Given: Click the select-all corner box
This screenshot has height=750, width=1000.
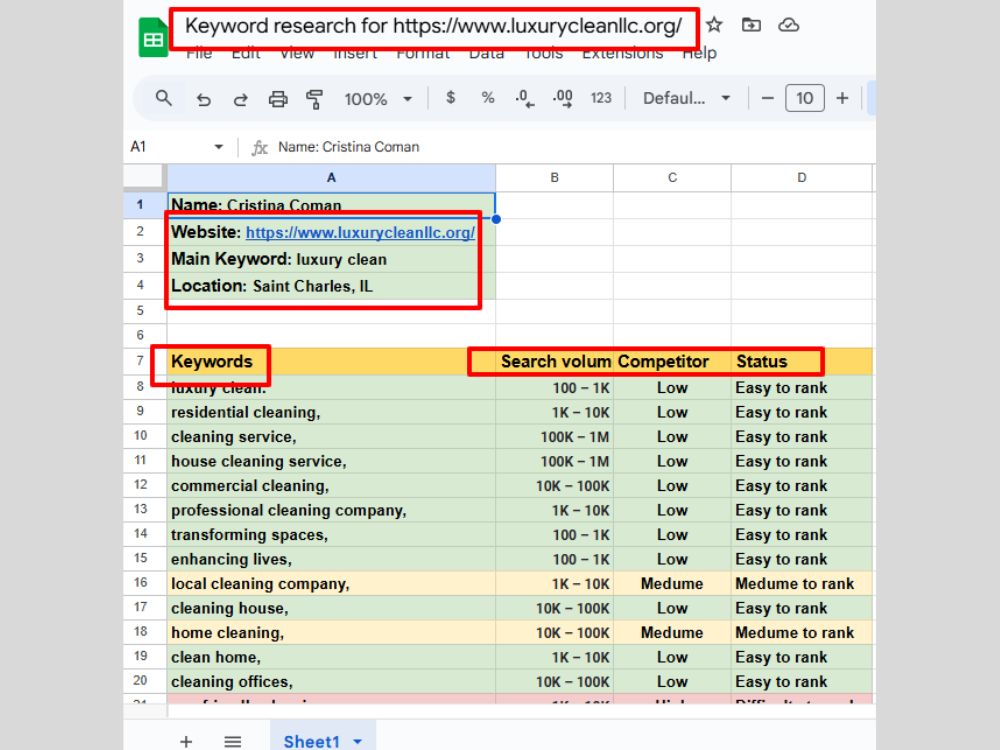Looking at the screenshot, I should 144,177.
